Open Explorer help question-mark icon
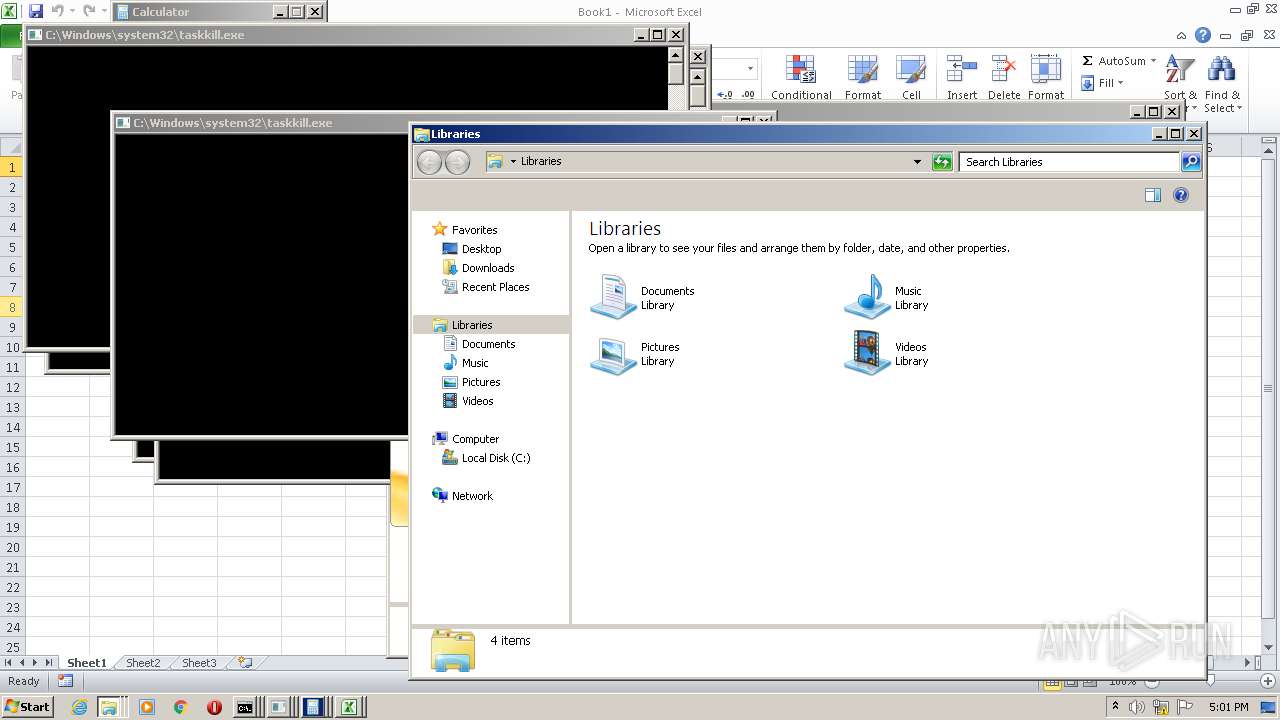This screenshot has width=1280, height=720. click(x=1181, y=196)
